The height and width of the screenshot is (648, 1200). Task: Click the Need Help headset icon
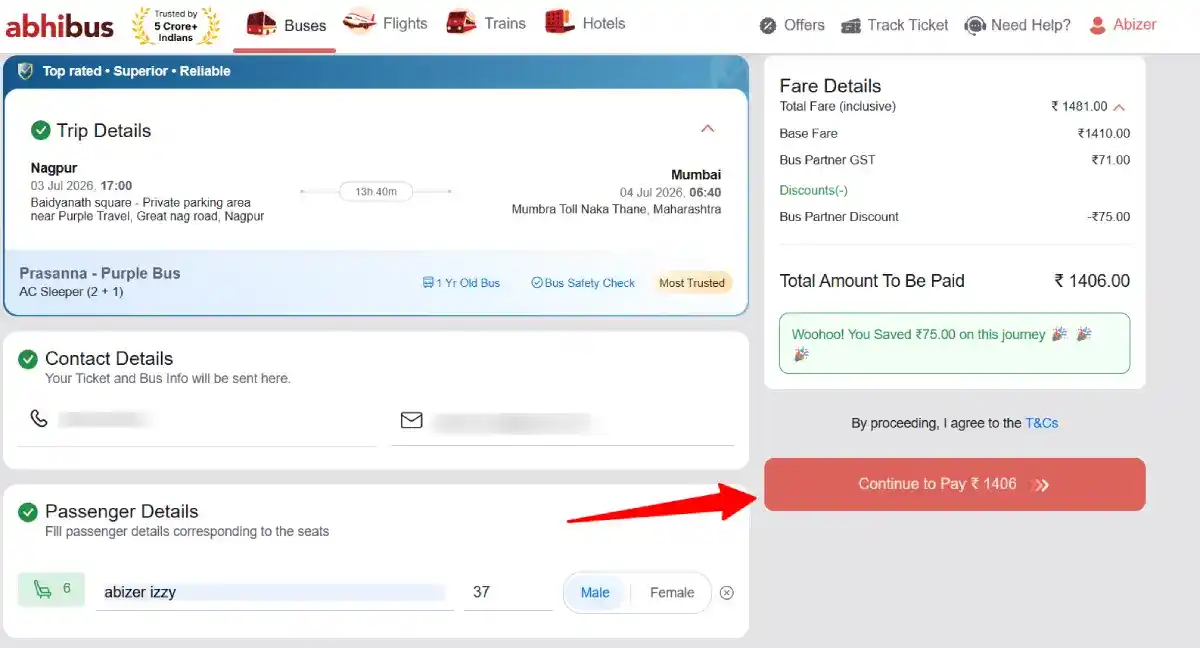[975, 26]
